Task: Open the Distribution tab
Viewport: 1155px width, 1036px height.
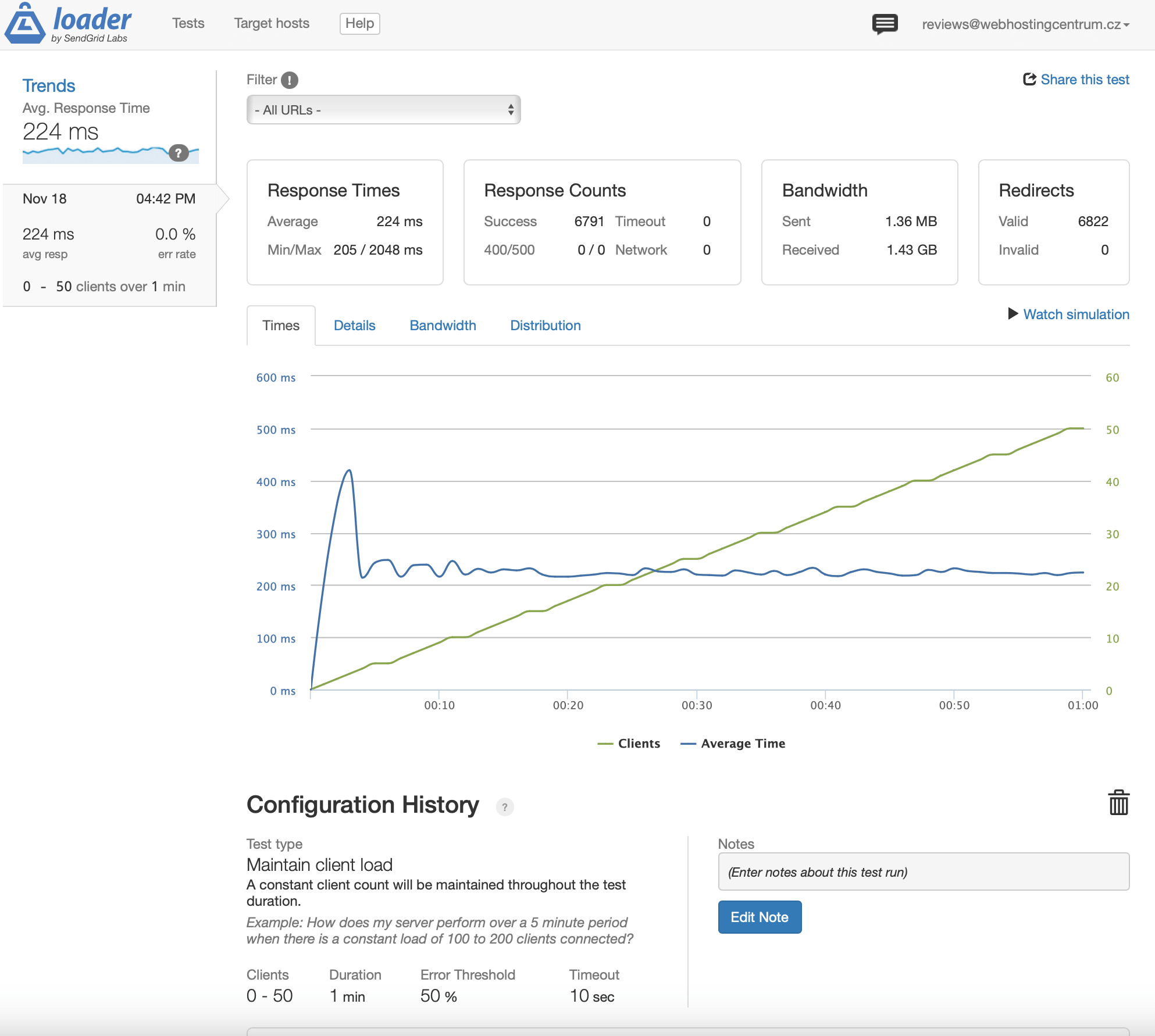Action: 545,326
